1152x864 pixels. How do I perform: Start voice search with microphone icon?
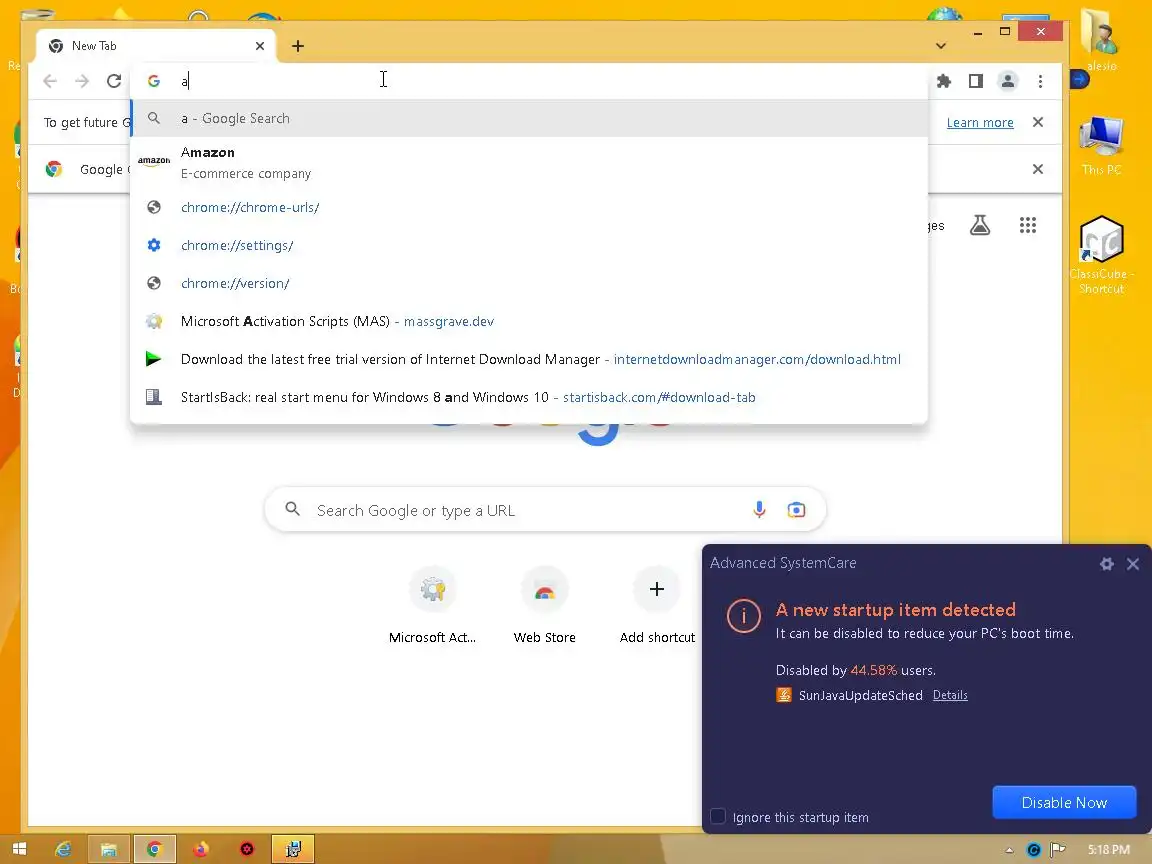[760, 509]
